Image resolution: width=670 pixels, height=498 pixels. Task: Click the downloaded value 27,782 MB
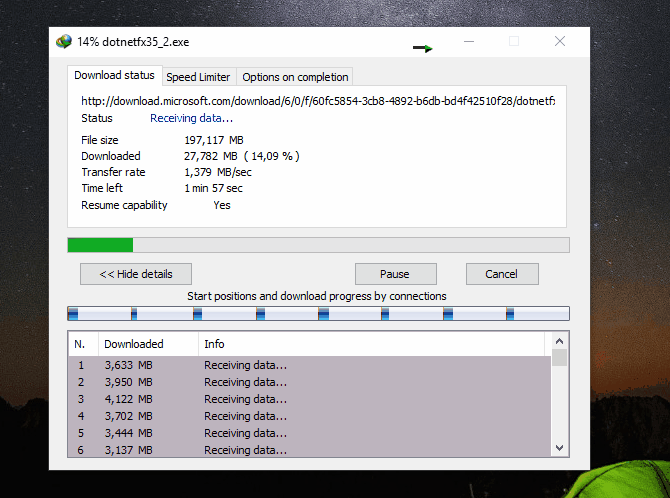tap(211, 156)
